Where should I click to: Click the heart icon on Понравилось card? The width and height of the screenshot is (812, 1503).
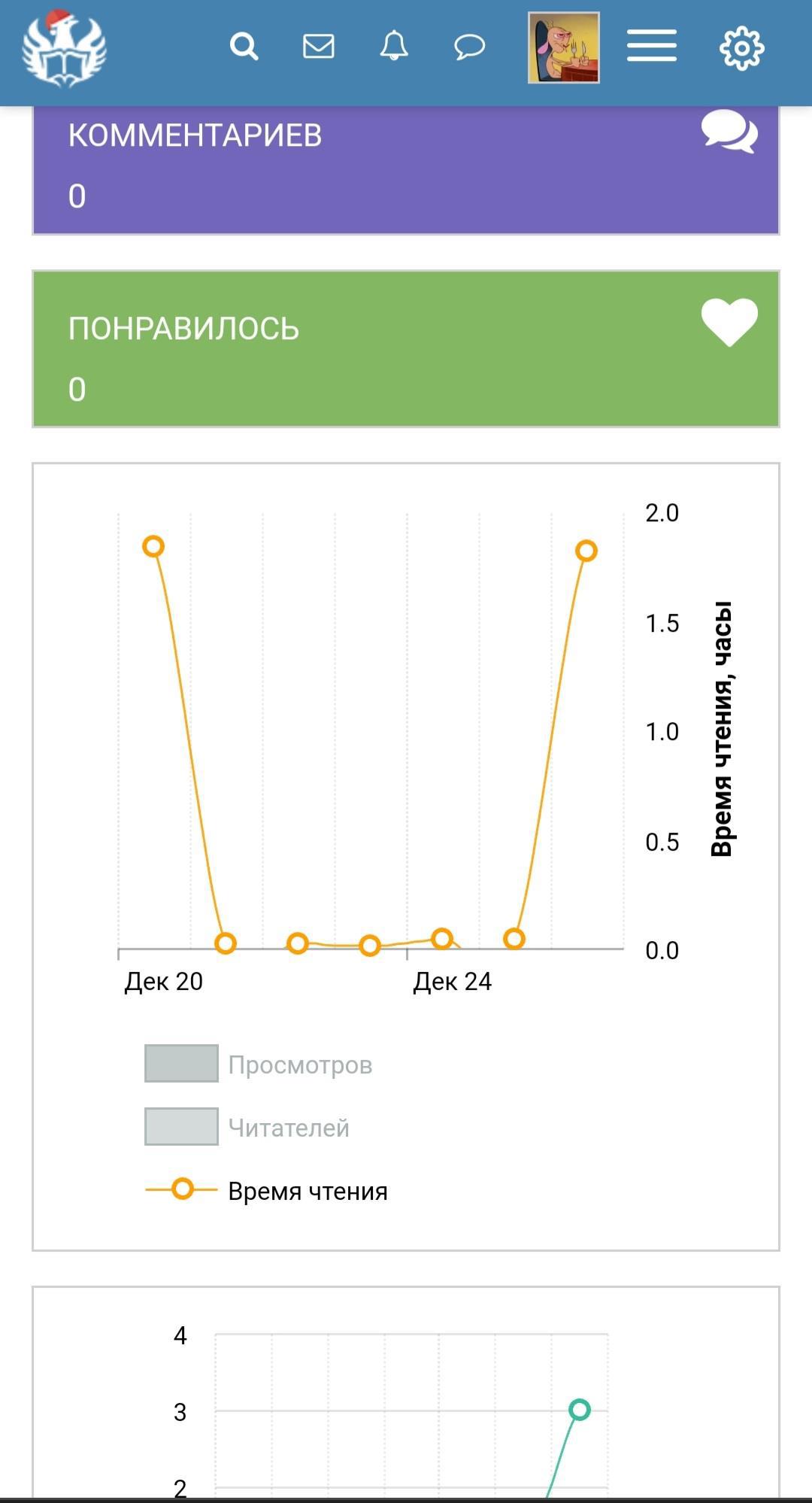pos(729,322)
